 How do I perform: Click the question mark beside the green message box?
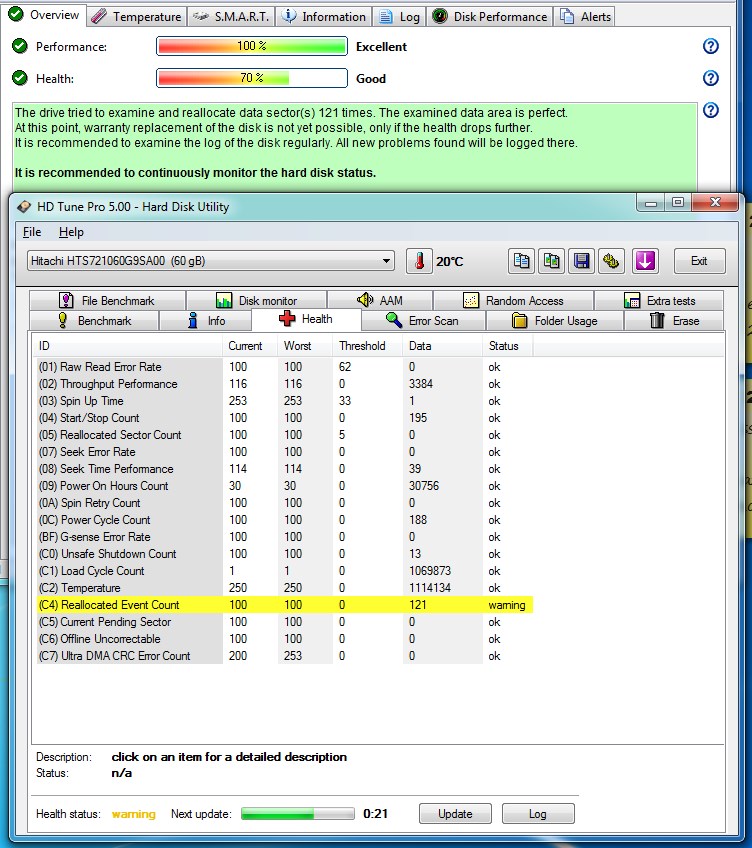(710, 110)
